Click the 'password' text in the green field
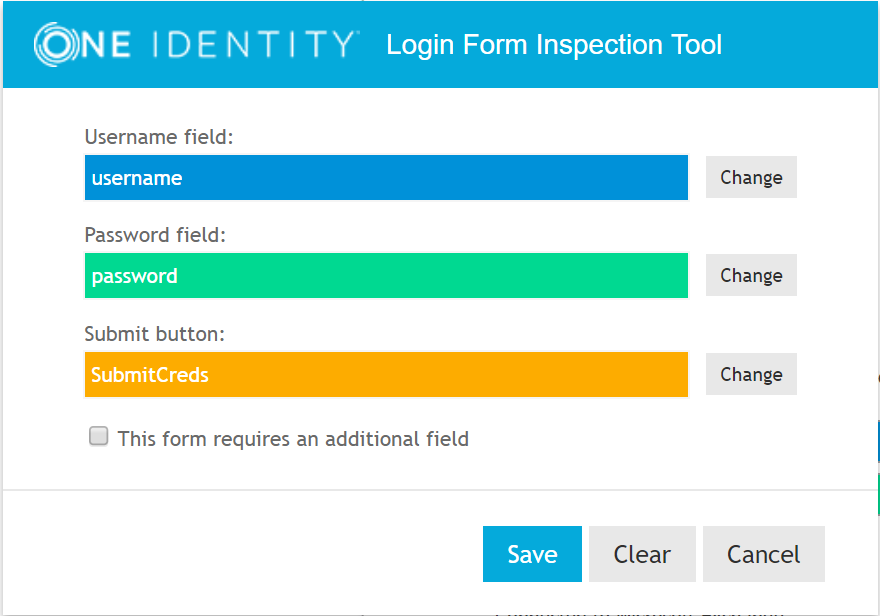Image resolution: width=880 pixels, height=616 pixels. point(135,276)
